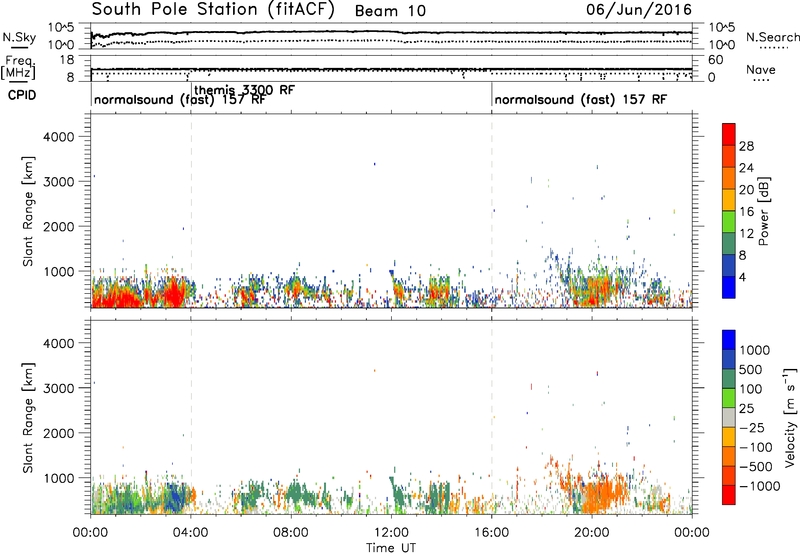Click the "3000" tick label on the velocity panel

pyautogui.click(x=58, y=388)
